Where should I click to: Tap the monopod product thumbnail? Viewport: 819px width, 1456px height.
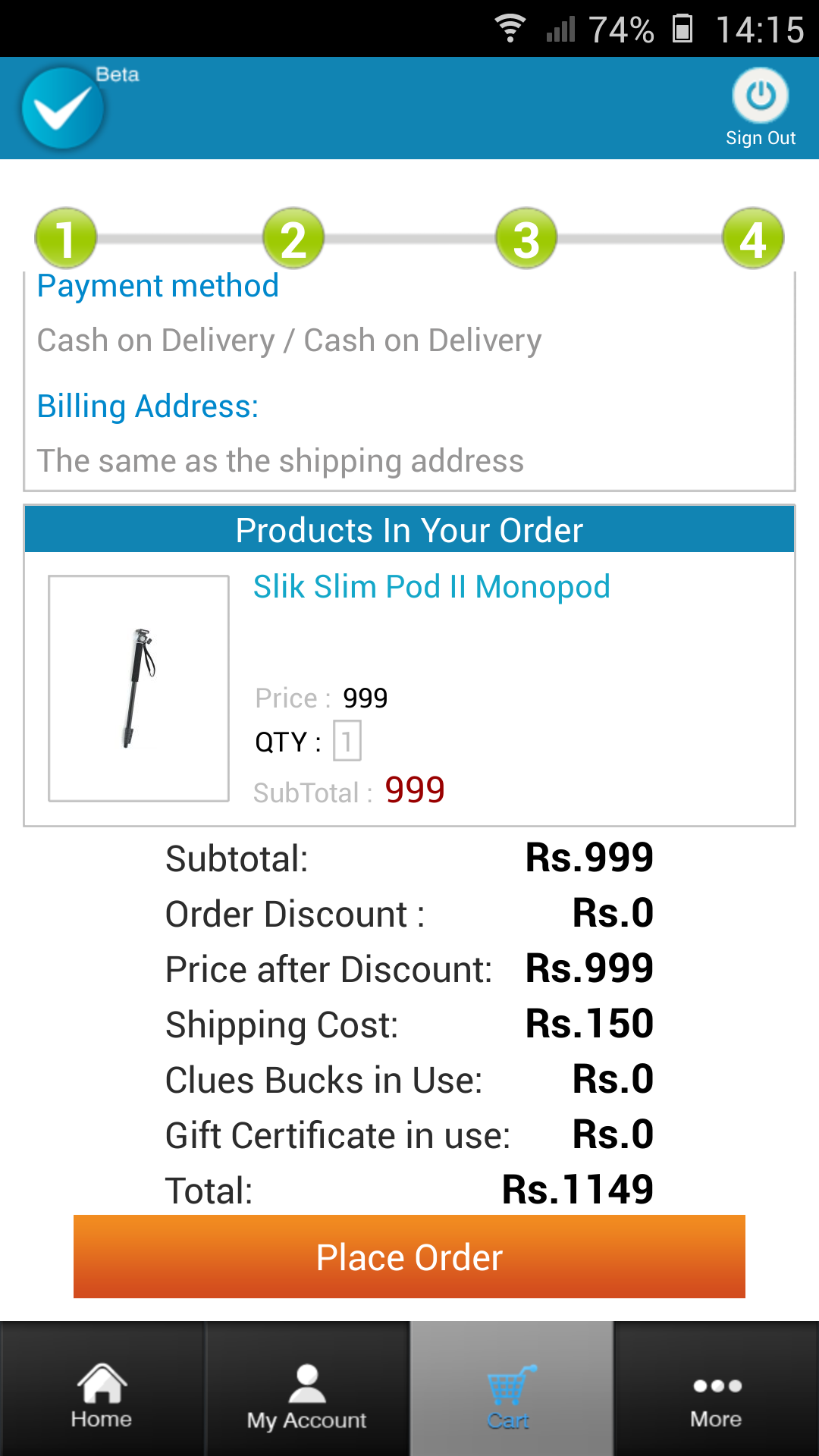pos(139,688)
